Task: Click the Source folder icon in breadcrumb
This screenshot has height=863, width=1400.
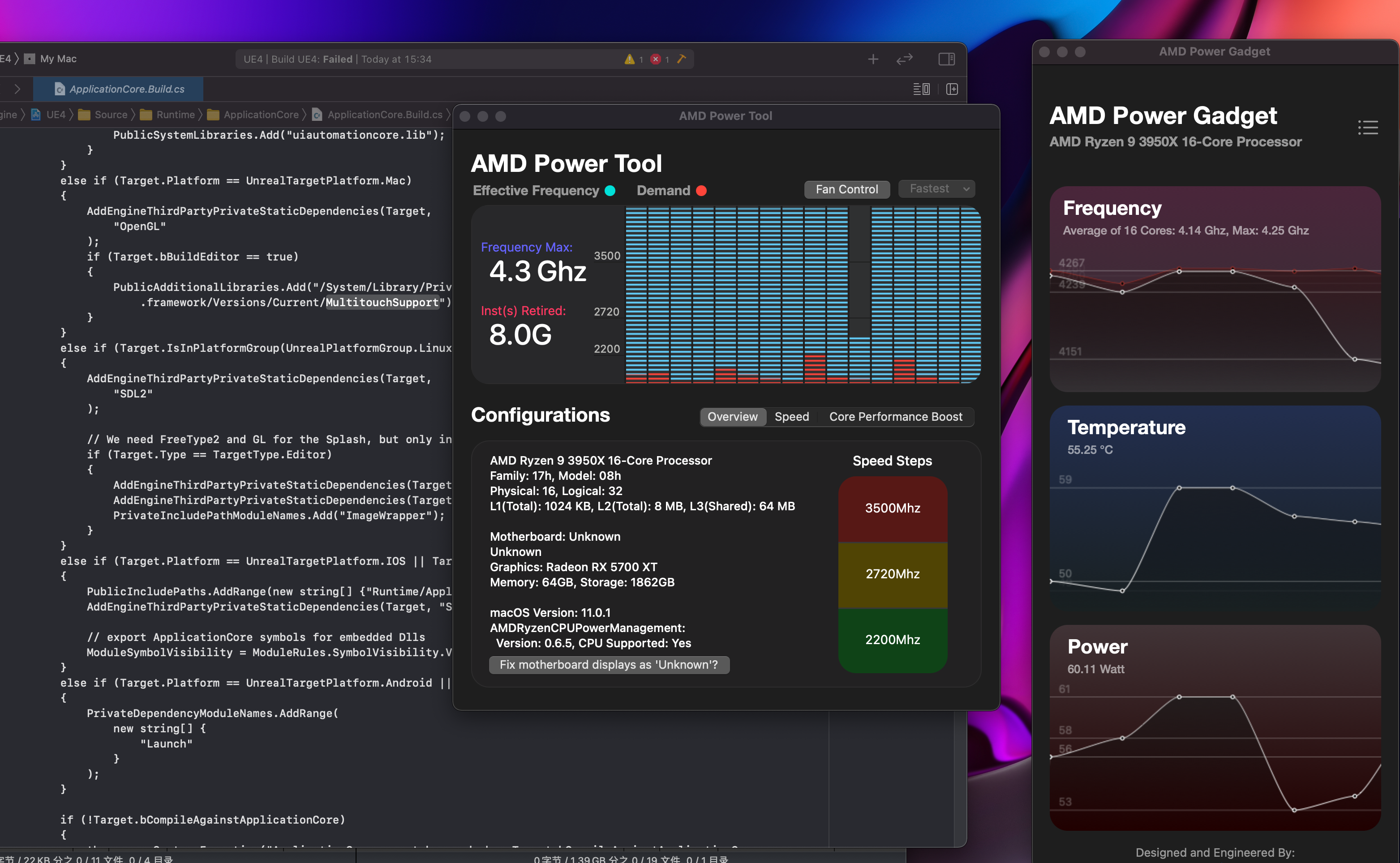Action: coord(84,115)
